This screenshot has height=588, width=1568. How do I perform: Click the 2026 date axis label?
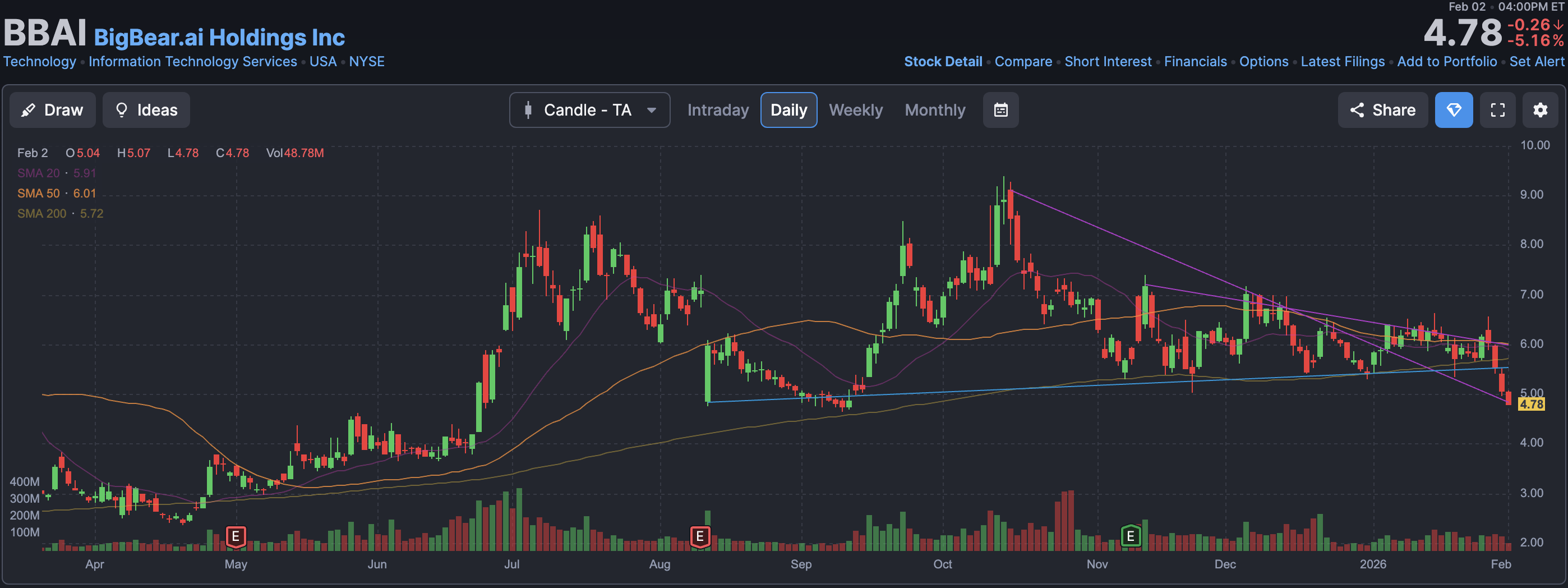coord(1373,564)
